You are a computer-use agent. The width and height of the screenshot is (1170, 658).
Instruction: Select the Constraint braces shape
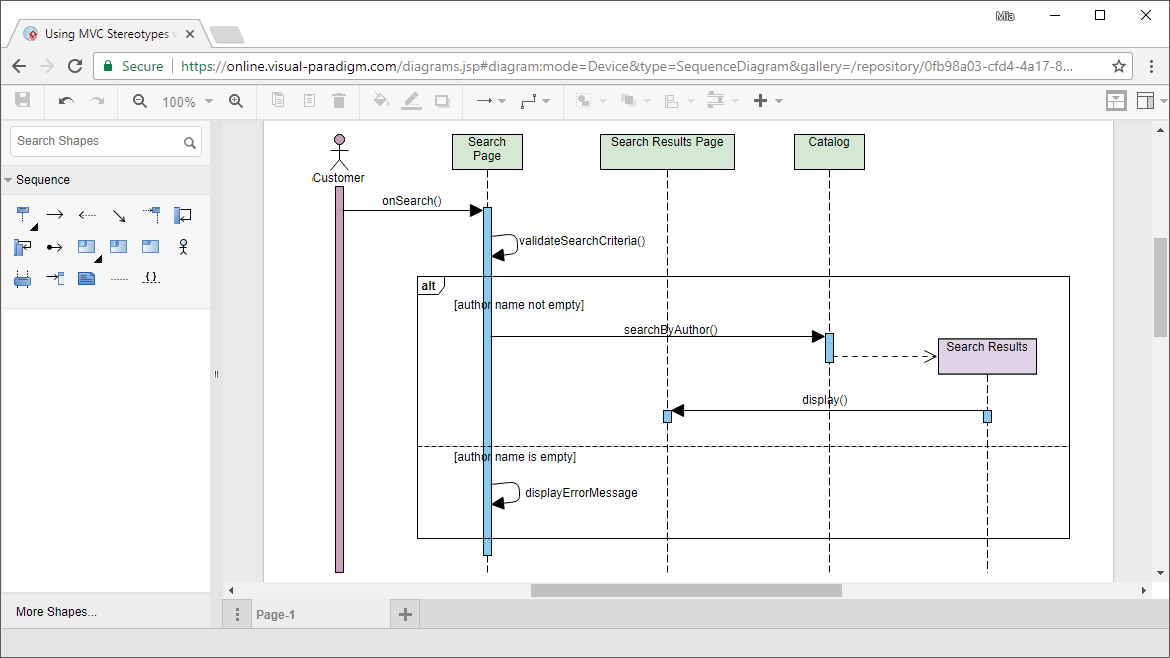151,278
